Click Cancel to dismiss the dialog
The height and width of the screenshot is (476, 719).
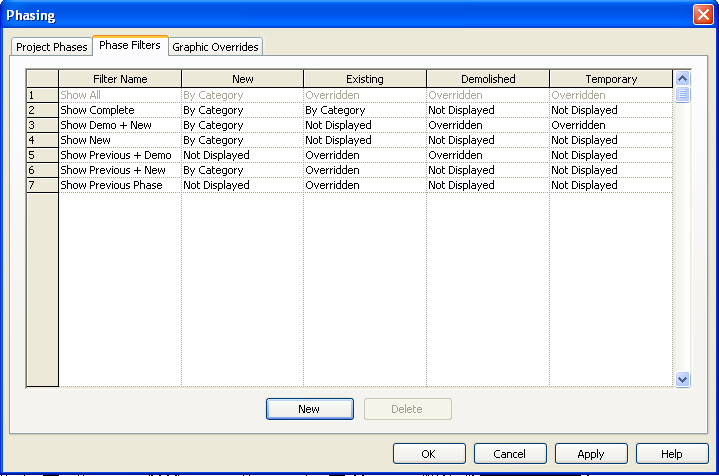tap(510, 454)
